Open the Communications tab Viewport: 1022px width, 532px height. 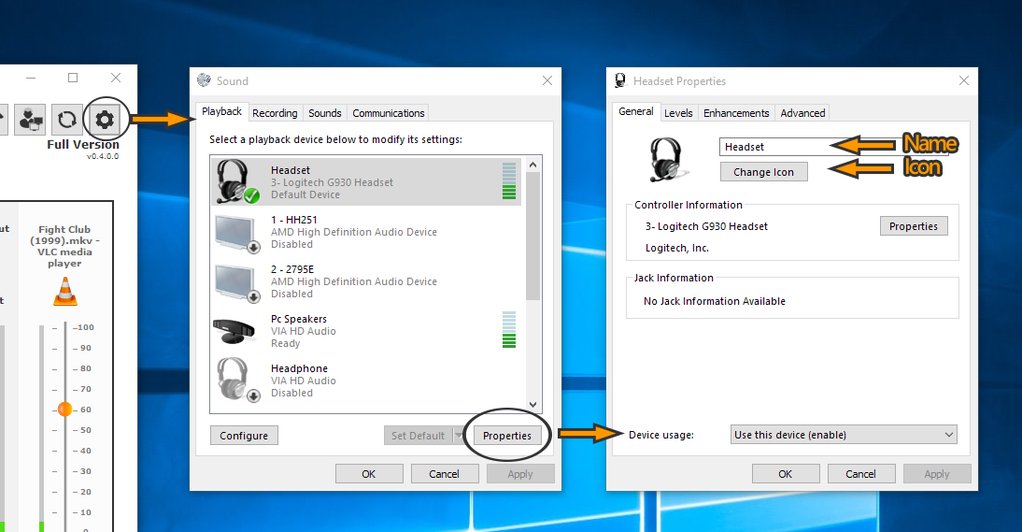coord(388,113)
